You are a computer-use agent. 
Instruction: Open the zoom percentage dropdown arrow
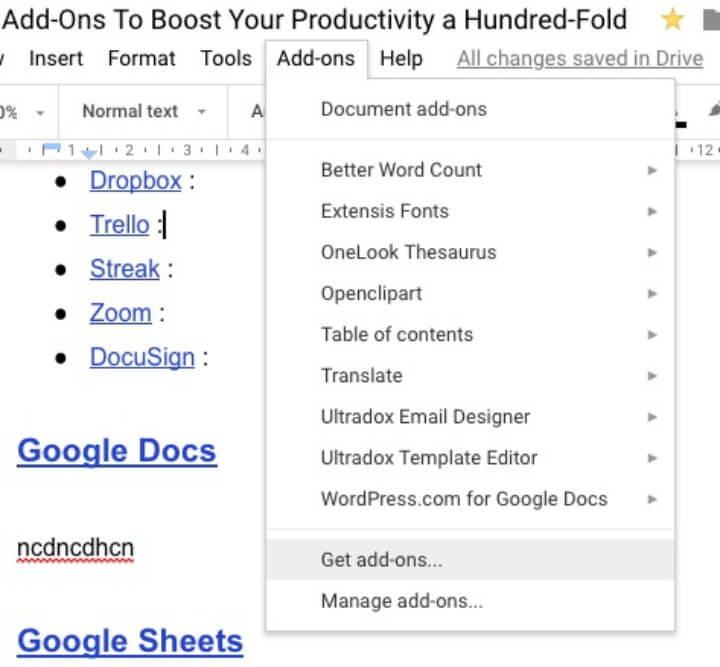[x=40, y=112]
